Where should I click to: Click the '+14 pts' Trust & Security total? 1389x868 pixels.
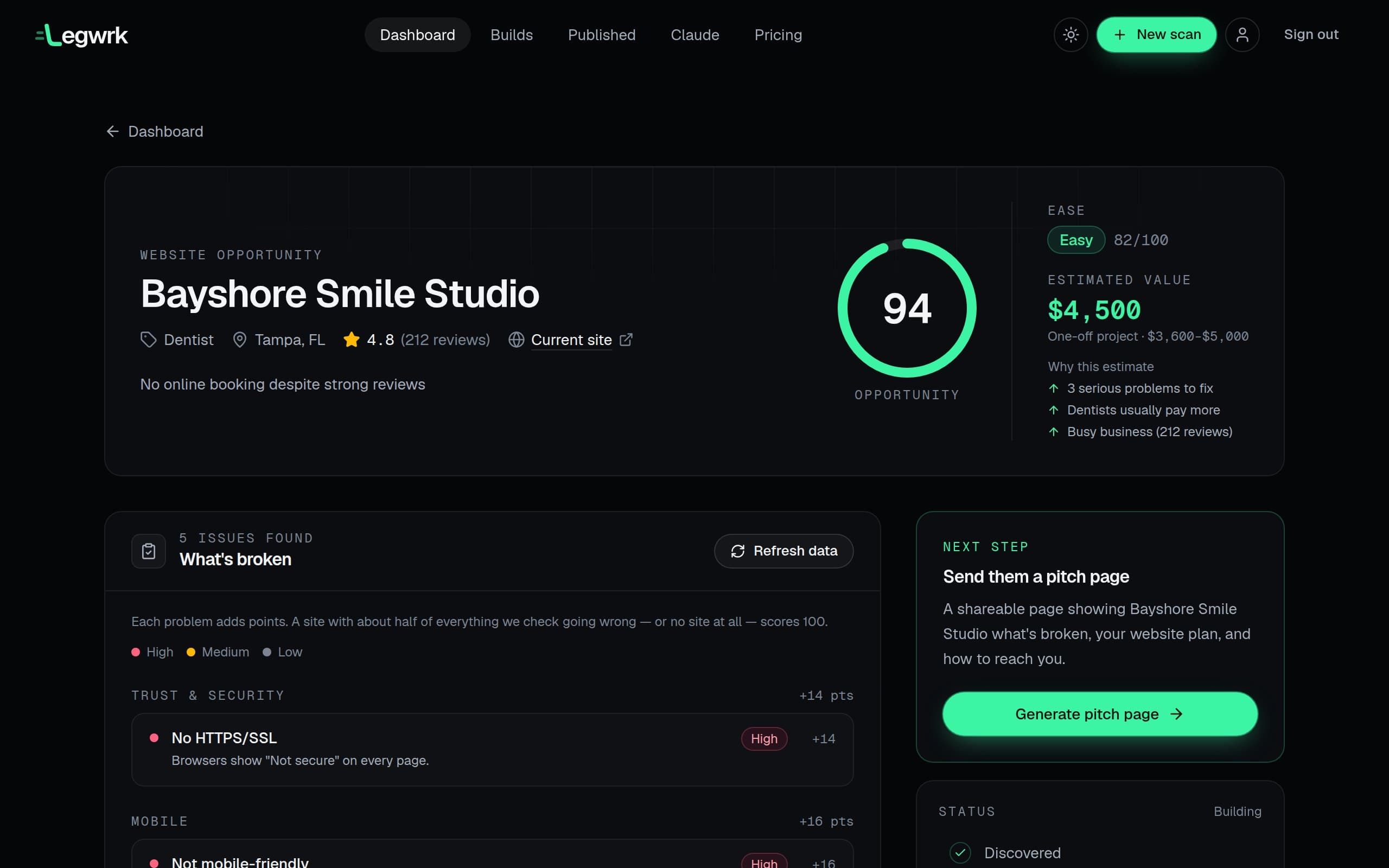coord(826,695)
